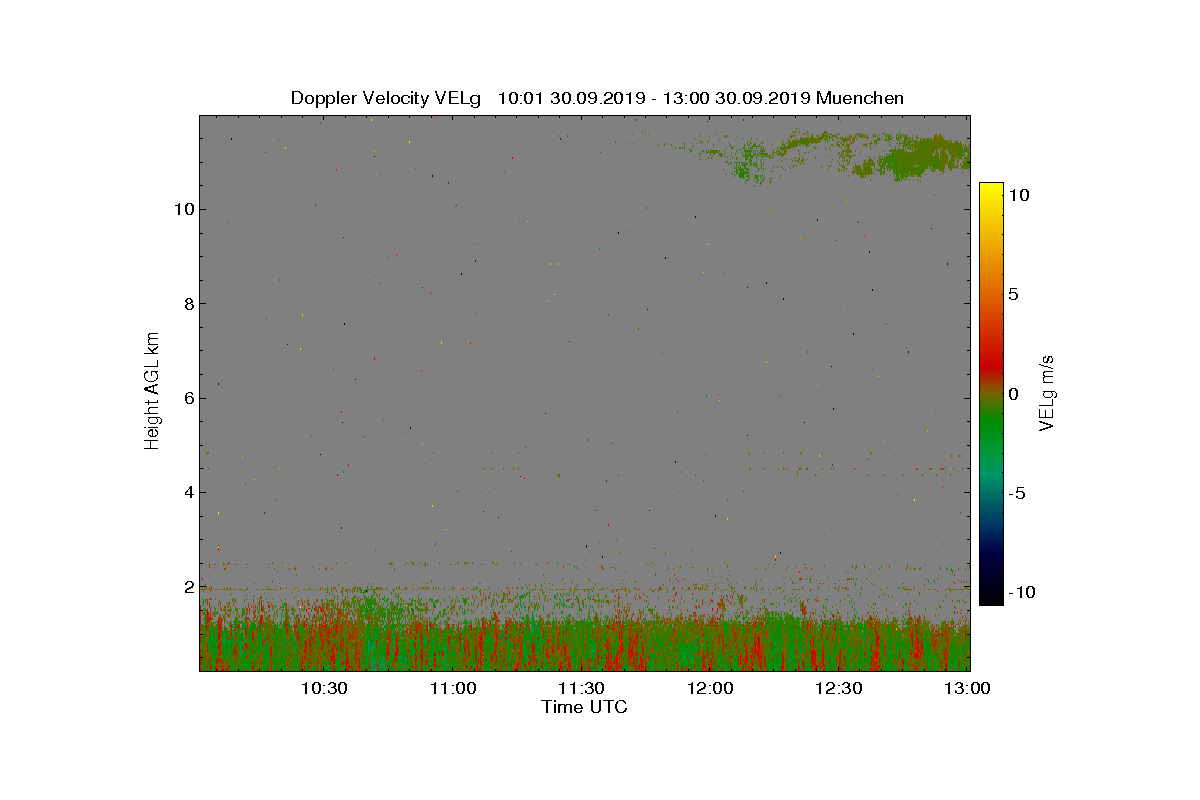The width and height of the screenshot is (1200, 800).
Task: Select the 12:30 time tick label
Action: click(839, 688)
